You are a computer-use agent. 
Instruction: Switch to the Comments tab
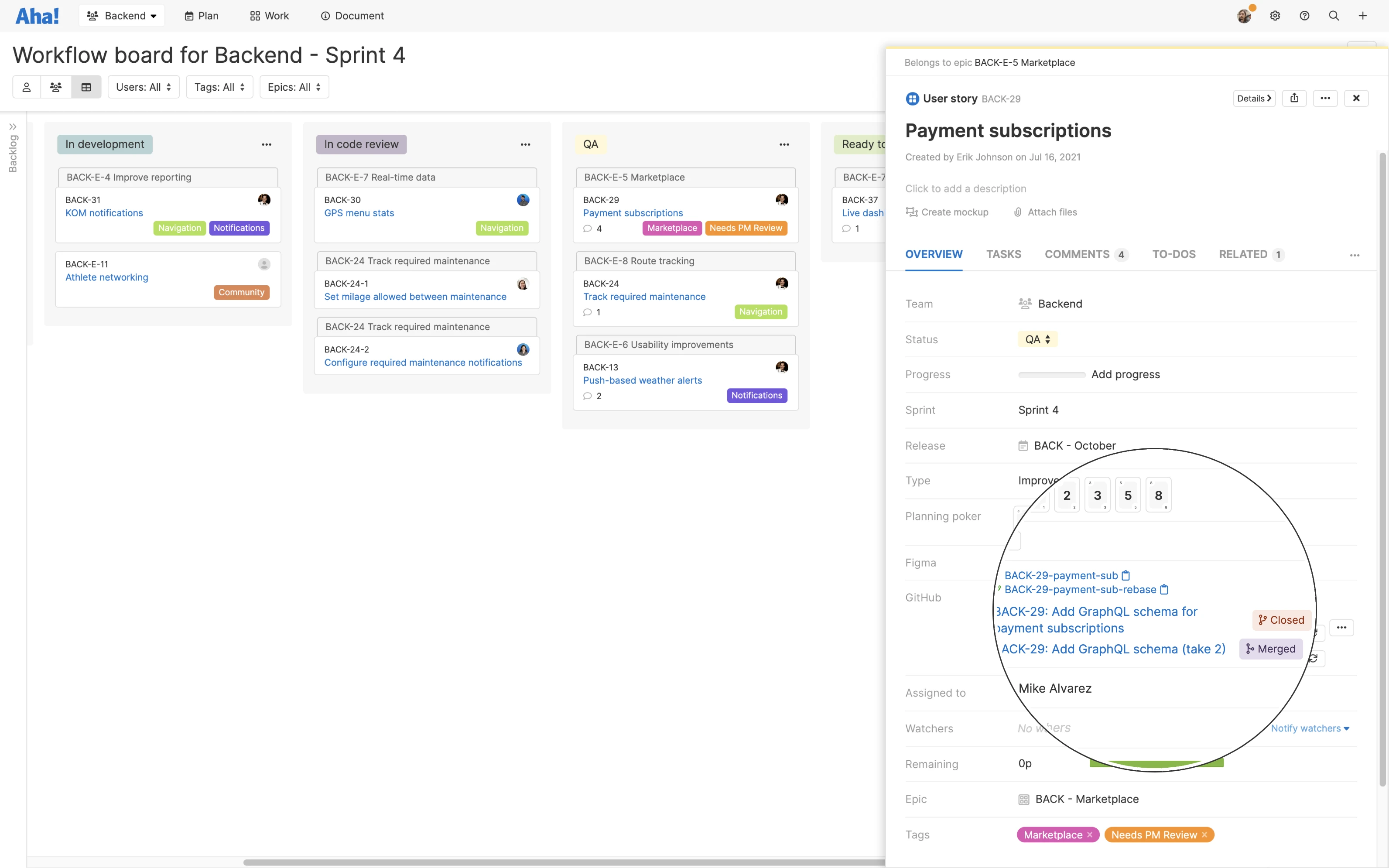point(1078,254)
